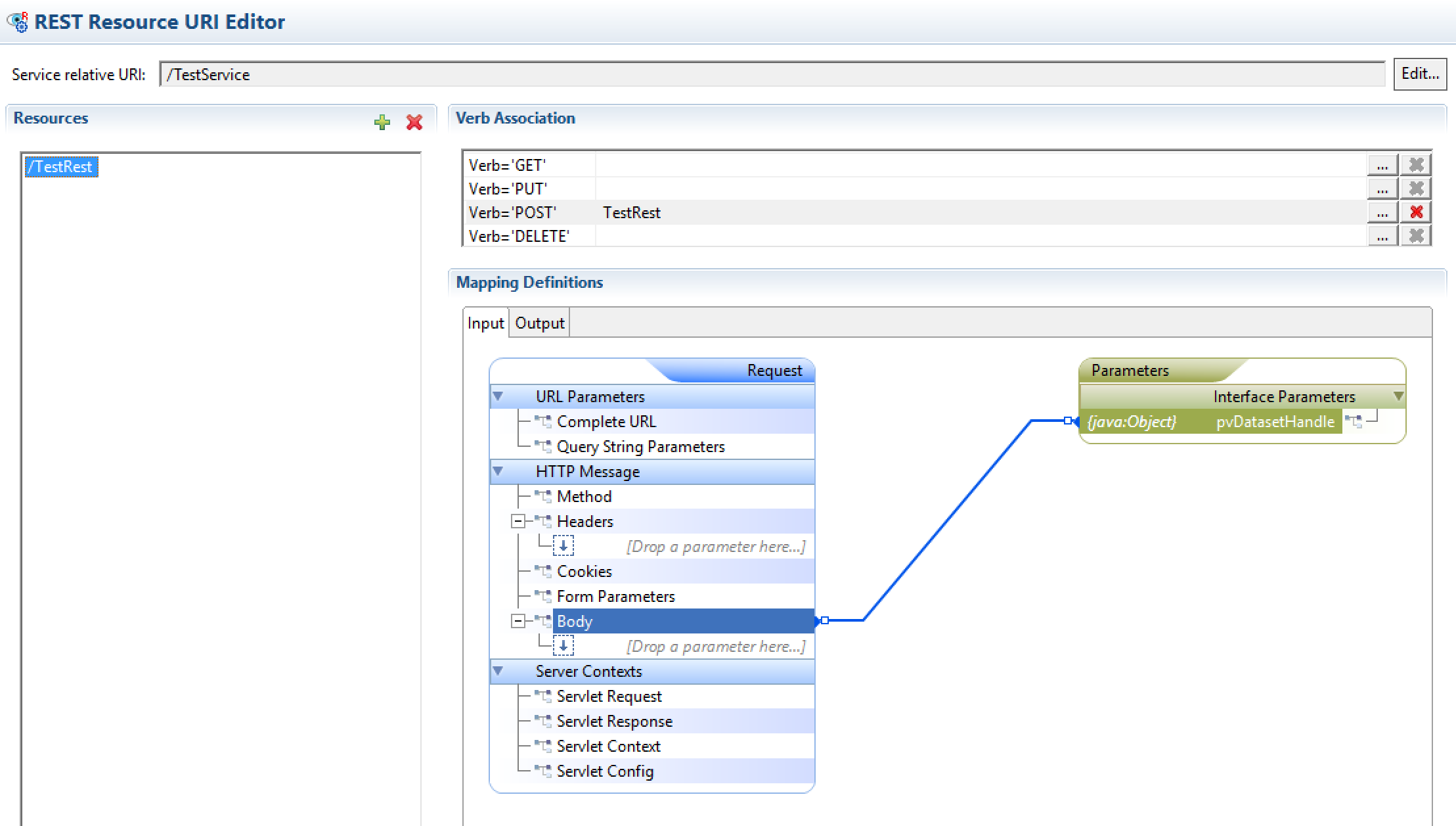Collapse the Headers tree node
Screen dimensions: 1456x826
(x=518, y=521)
